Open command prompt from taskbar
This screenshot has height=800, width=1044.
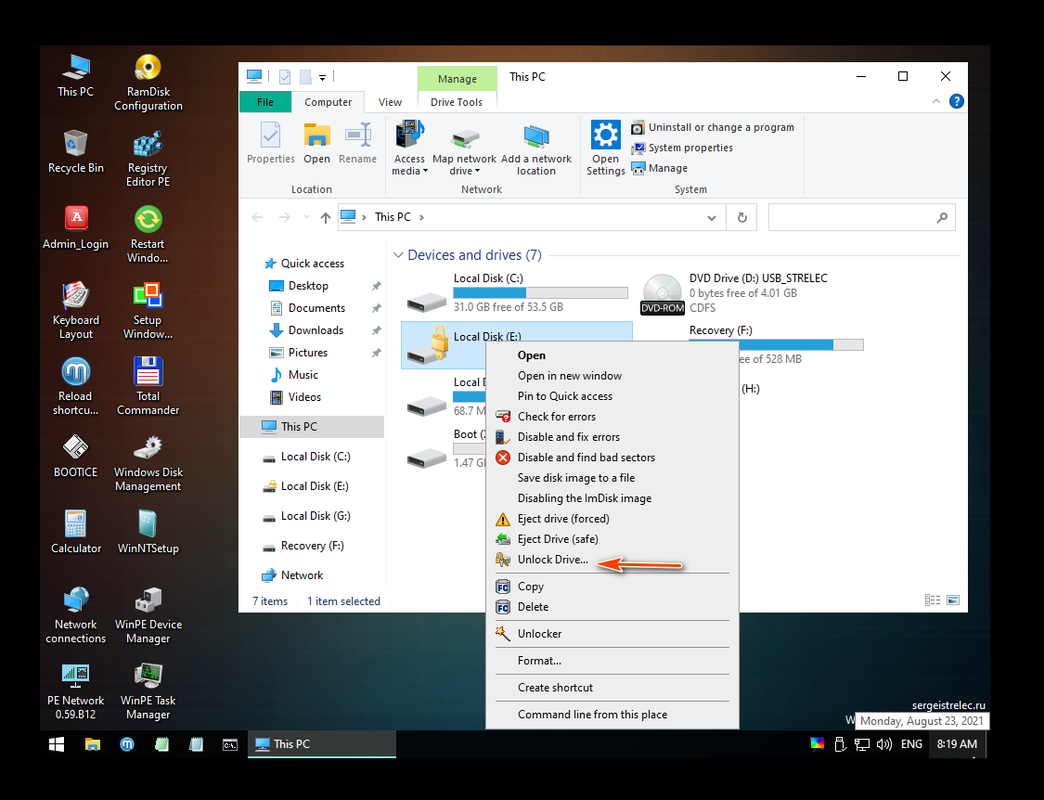(230, 744)
